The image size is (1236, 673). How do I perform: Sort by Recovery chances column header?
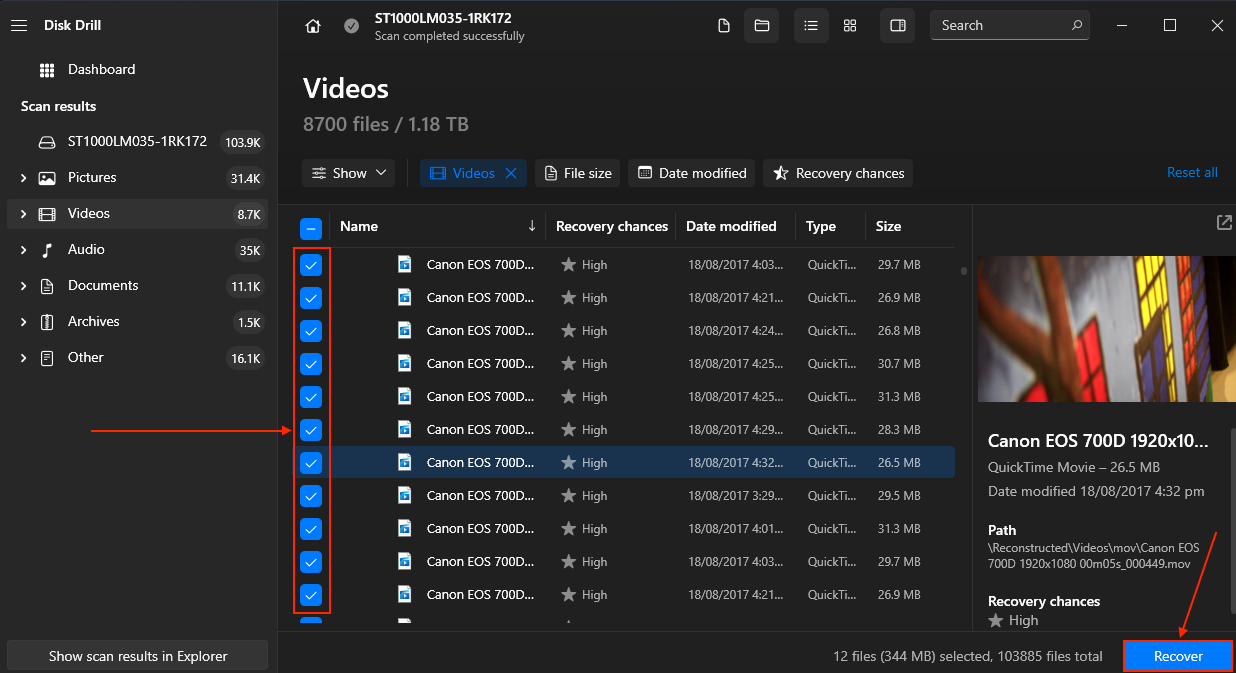tap(612, 226)
